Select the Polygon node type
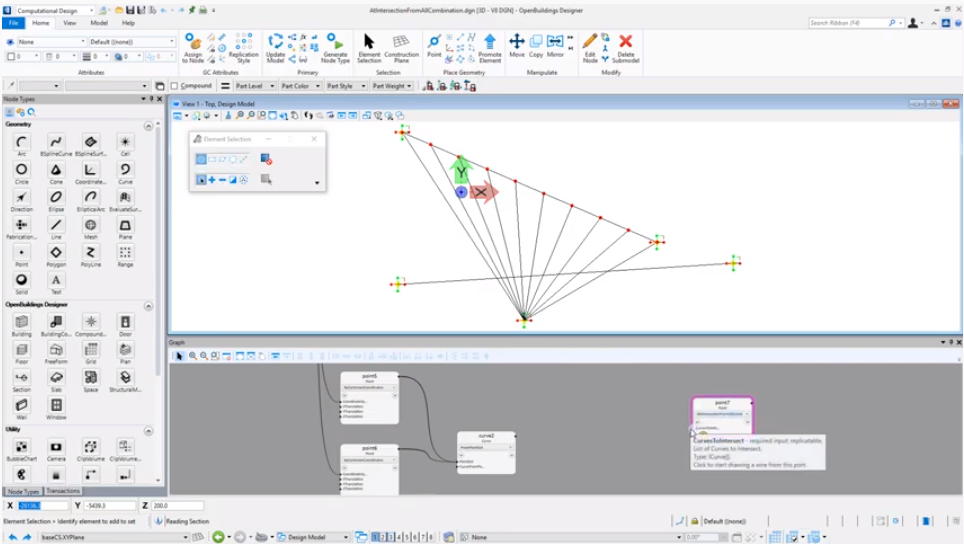 click(x=56, y=256)
